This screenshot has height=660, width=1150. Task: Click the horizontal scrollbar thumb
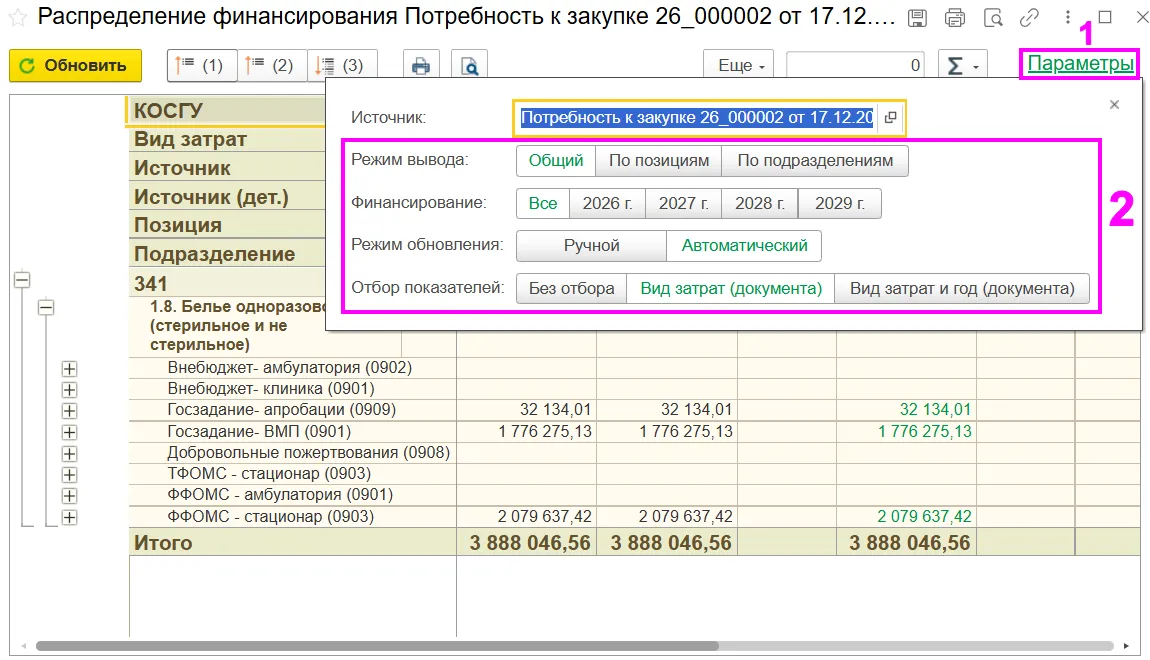coord(377,646)
